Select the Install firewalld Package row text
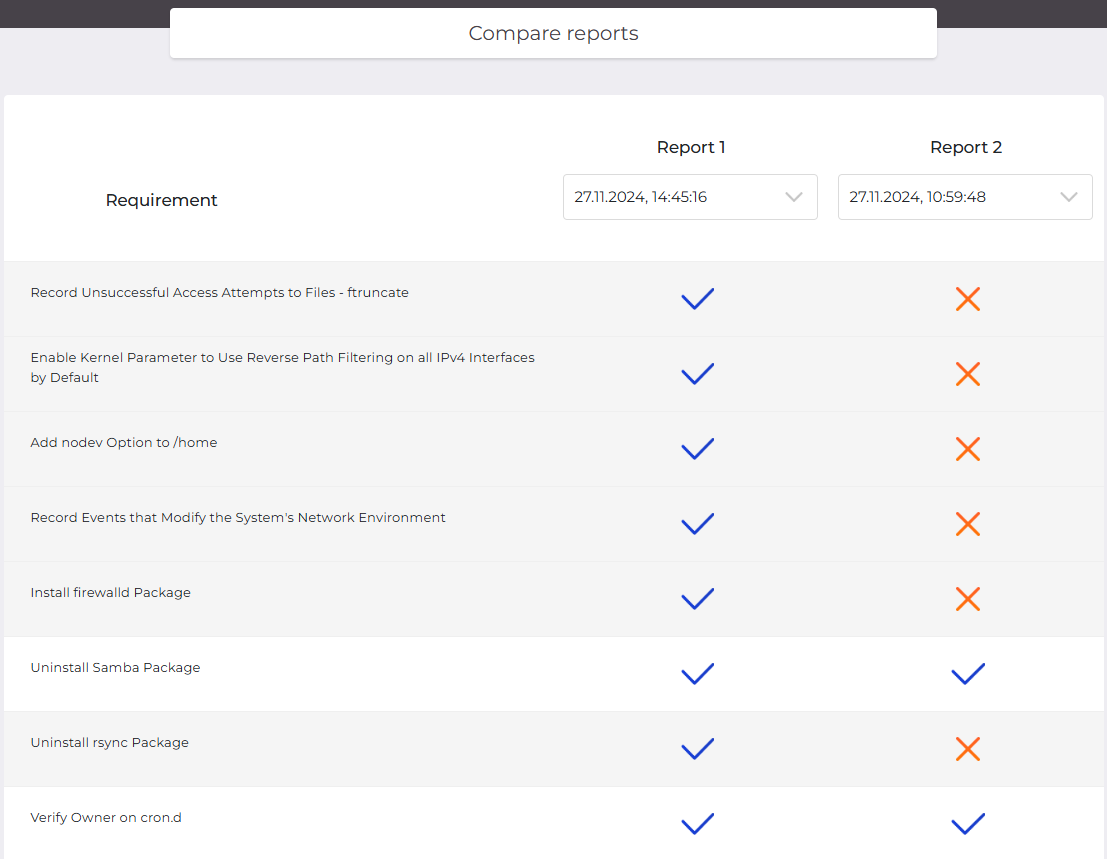 point(111,593)
